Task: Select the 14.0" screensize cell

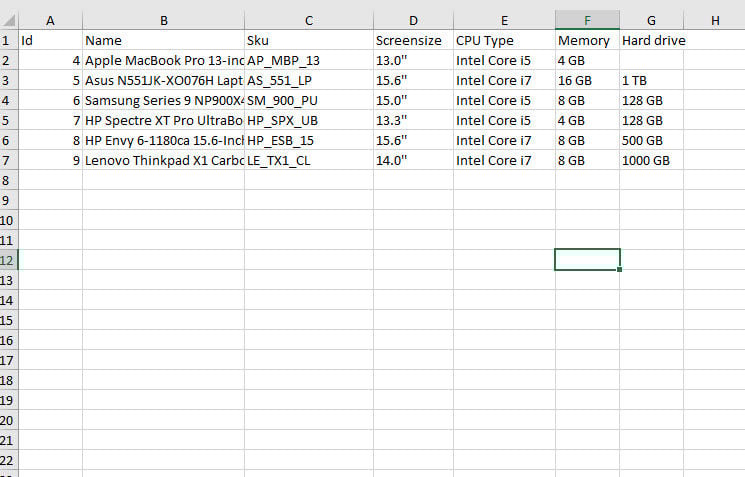Action: coord(413,160)
